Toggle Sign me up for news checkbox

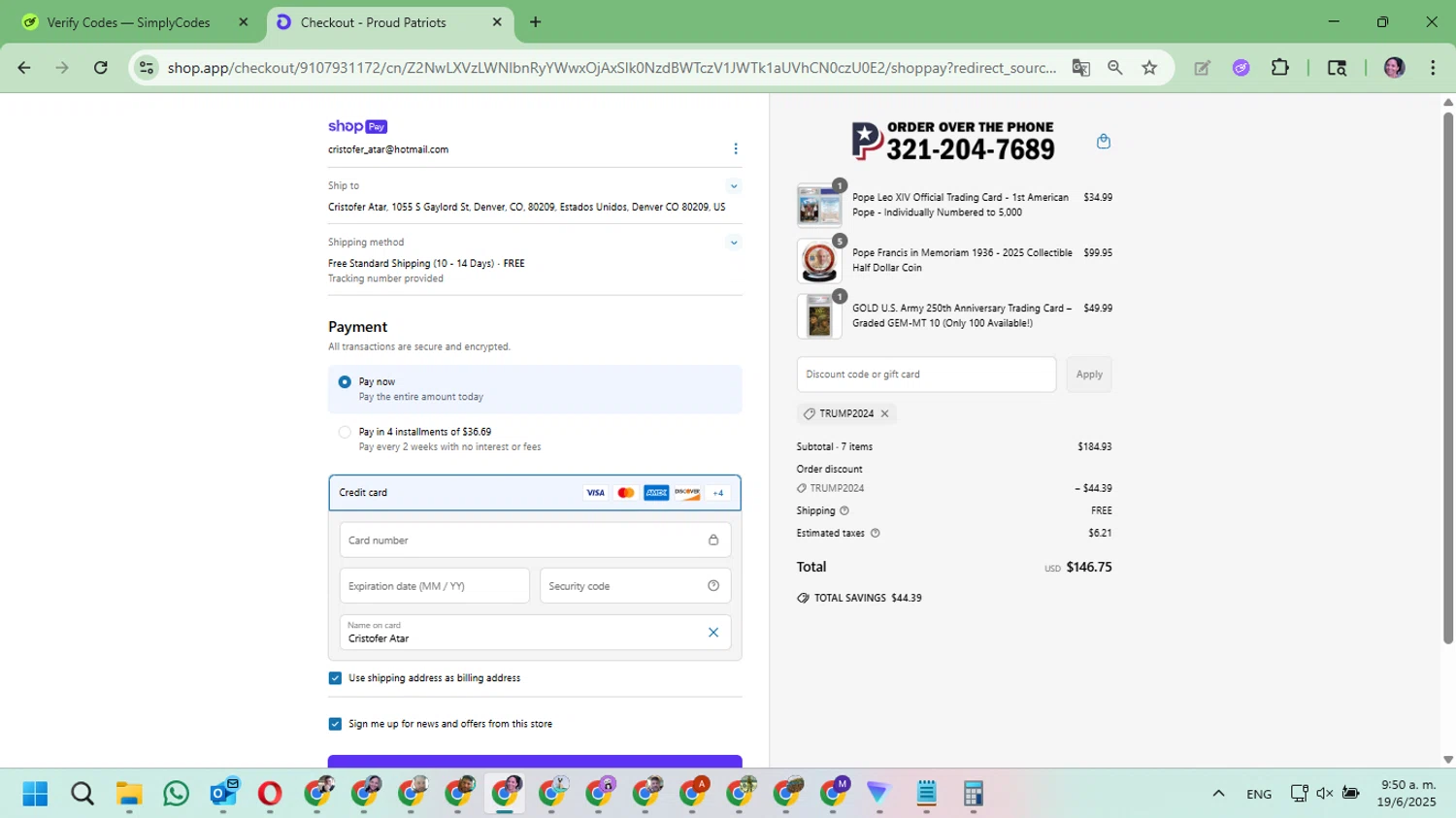[335, 724]
